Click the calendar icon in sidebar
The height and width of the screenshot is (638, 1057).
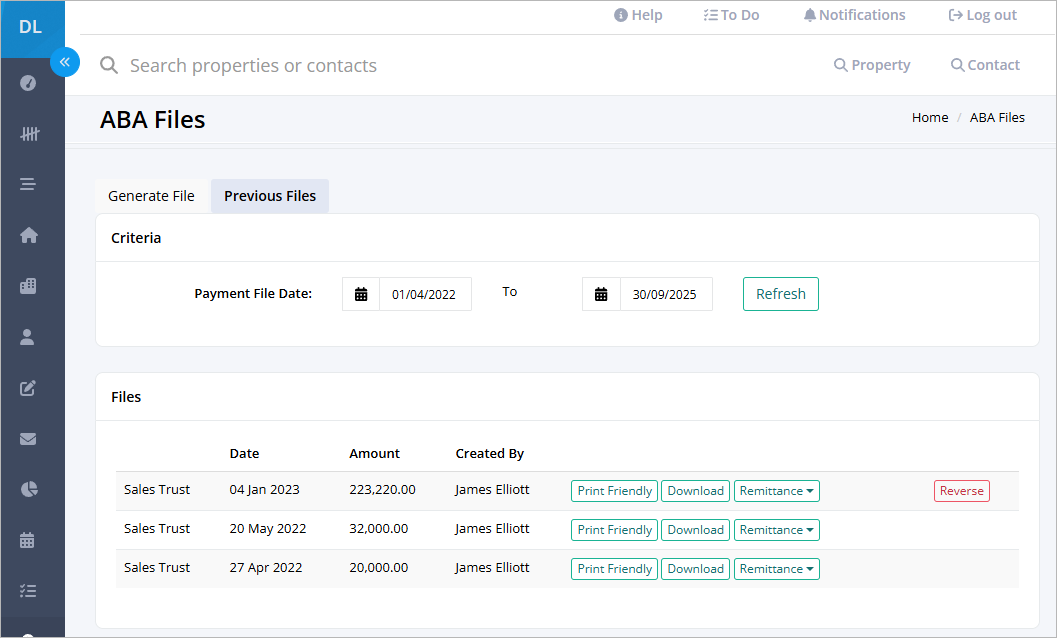(x=27, y=540)
